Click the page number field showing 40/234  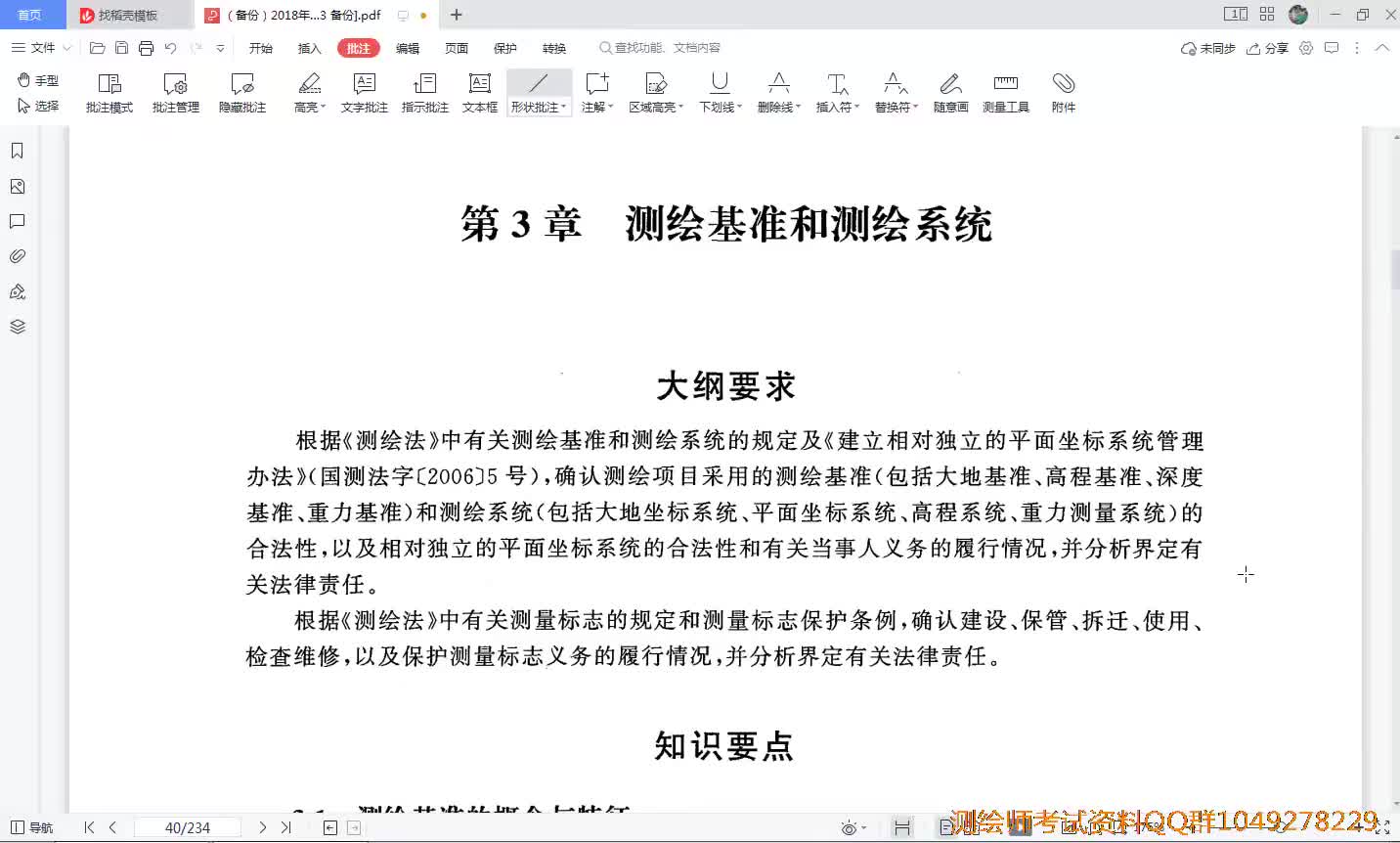point(188,827)
